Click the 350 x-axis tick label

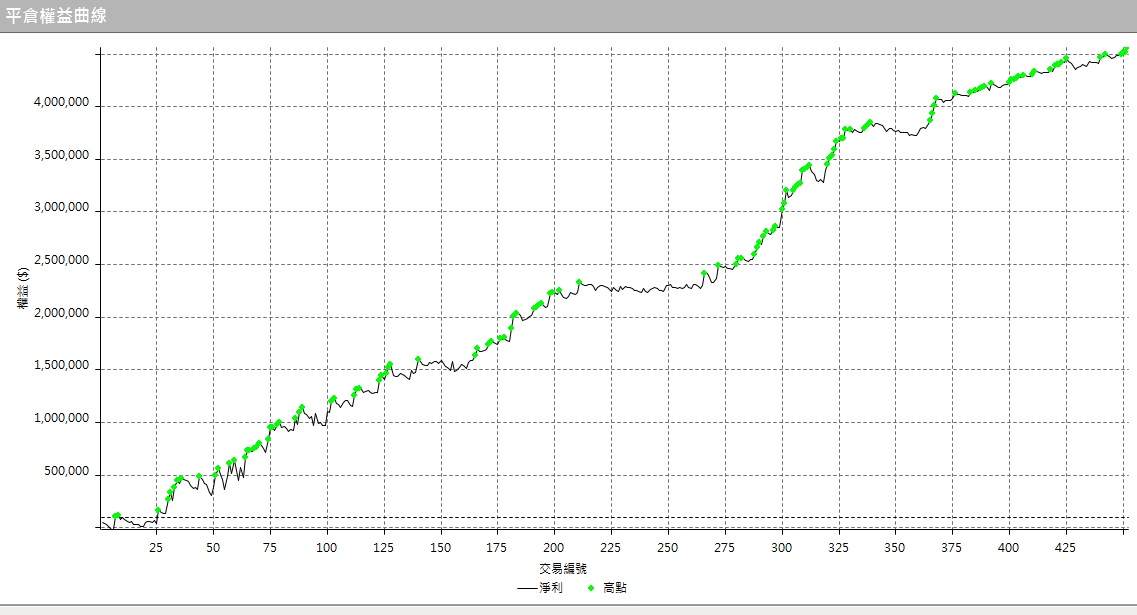tap(894, 548)
